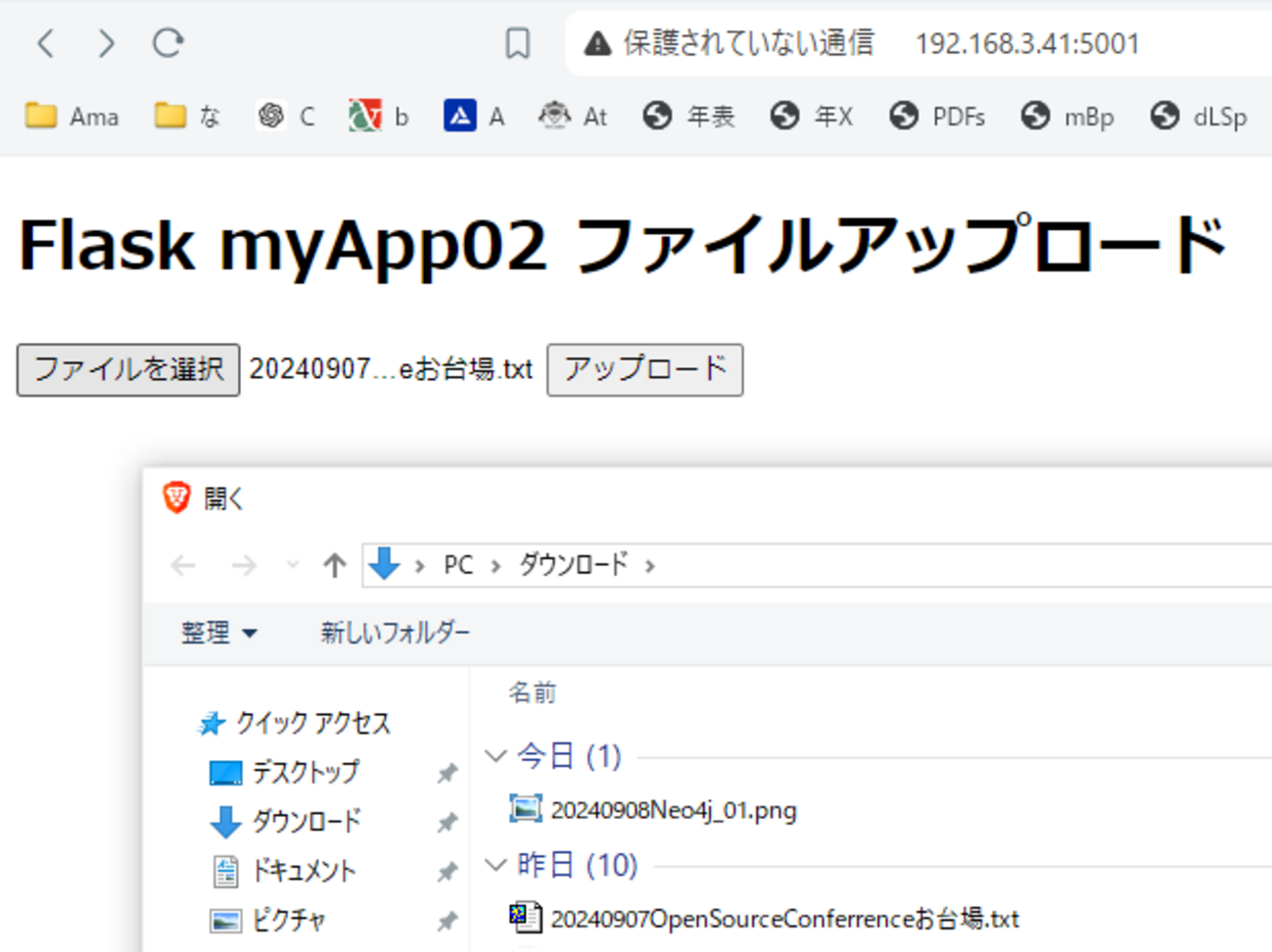Select the file 20240908Neo4j_01.png
The width and height of the screenshot is (1272, 952).
(672, 810)
